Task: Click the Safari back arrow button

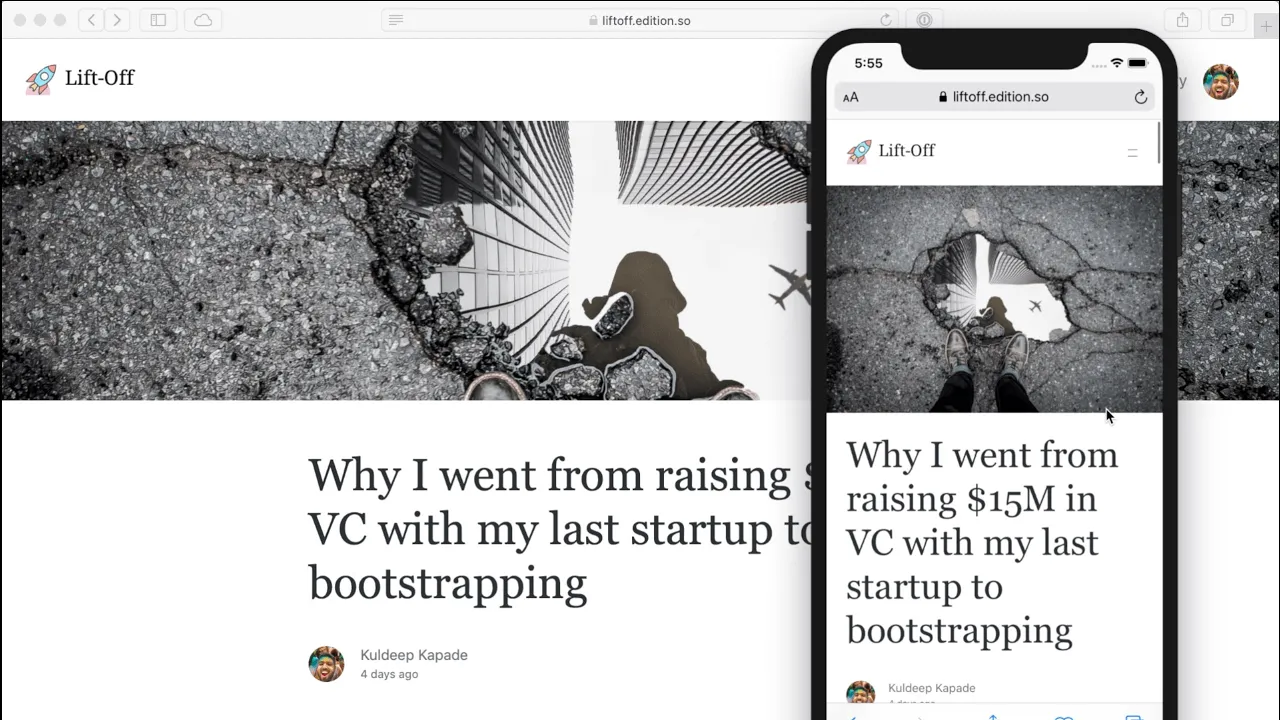Action: click(92, 20)
